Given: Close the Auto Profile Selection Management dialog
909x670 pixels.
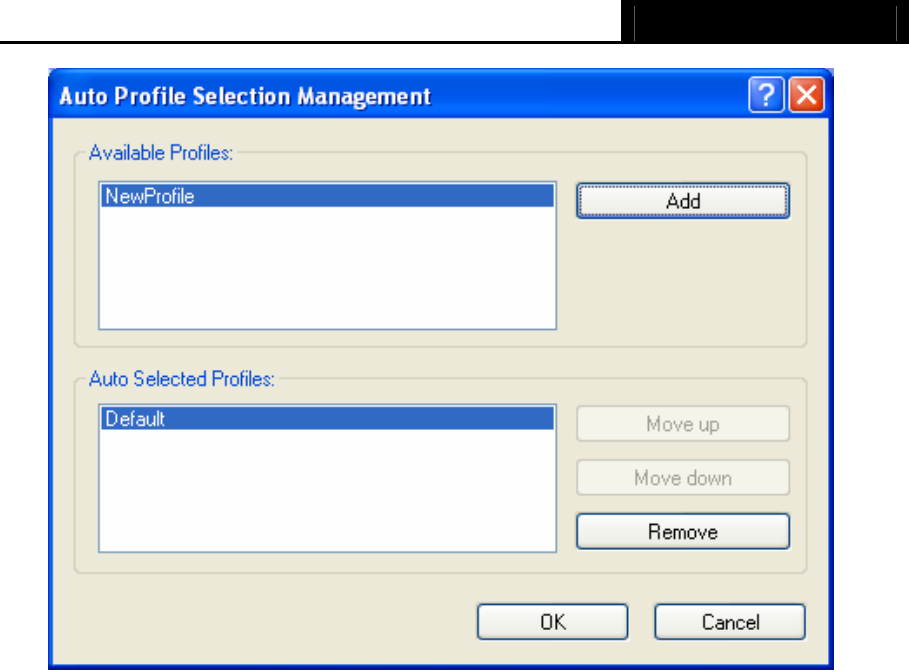Looking at the screenshot, I should tap(806, 94).
